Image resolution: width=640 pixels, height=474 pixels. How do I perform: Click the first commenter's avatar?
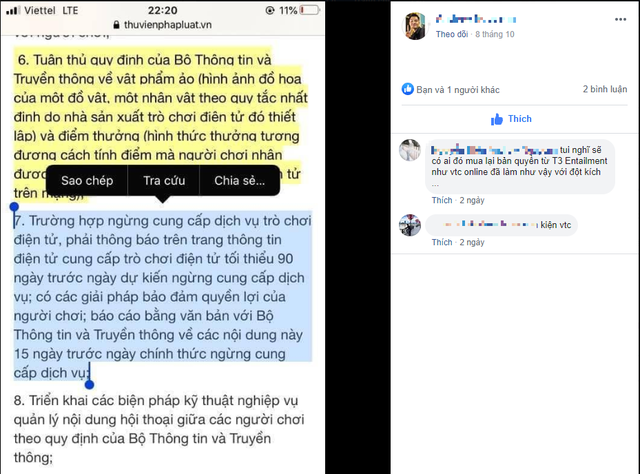[x=410, y=150]
